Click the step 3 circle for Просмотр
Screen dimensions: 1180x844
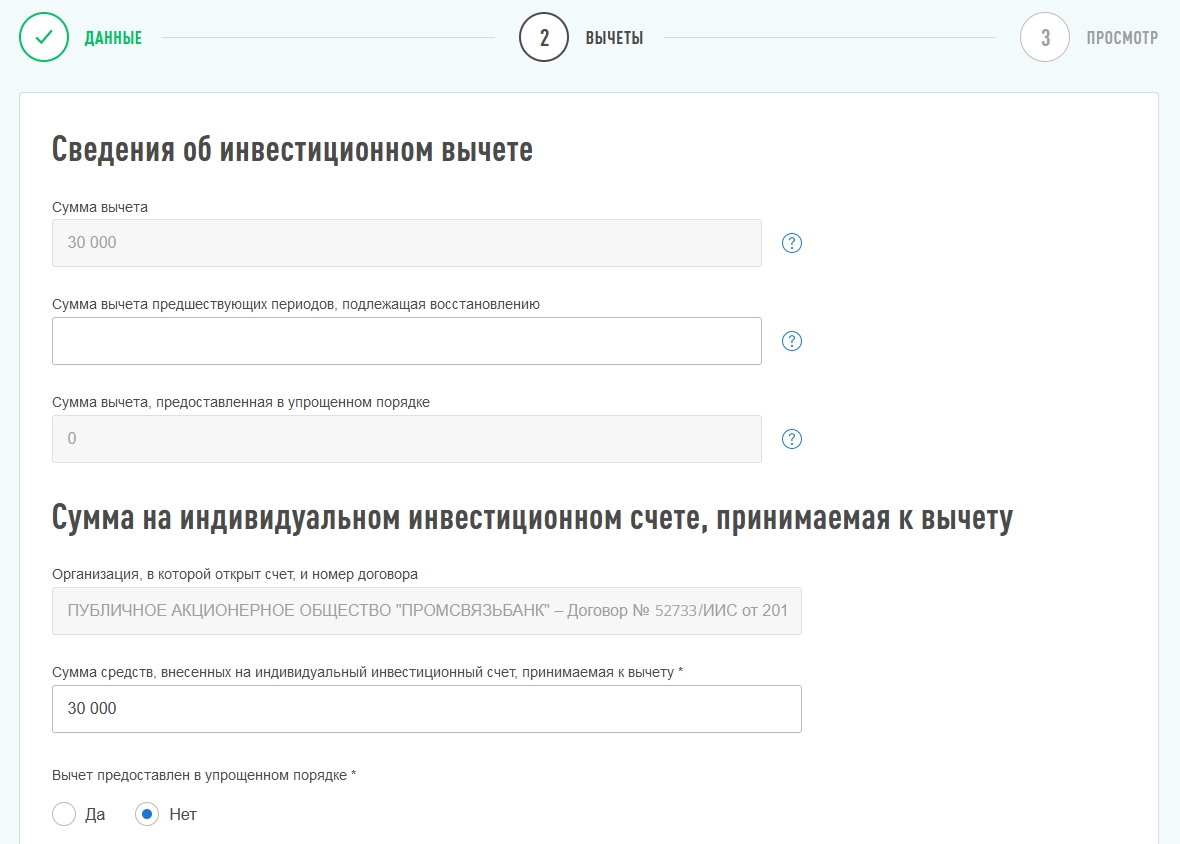tap(1045, 37)
